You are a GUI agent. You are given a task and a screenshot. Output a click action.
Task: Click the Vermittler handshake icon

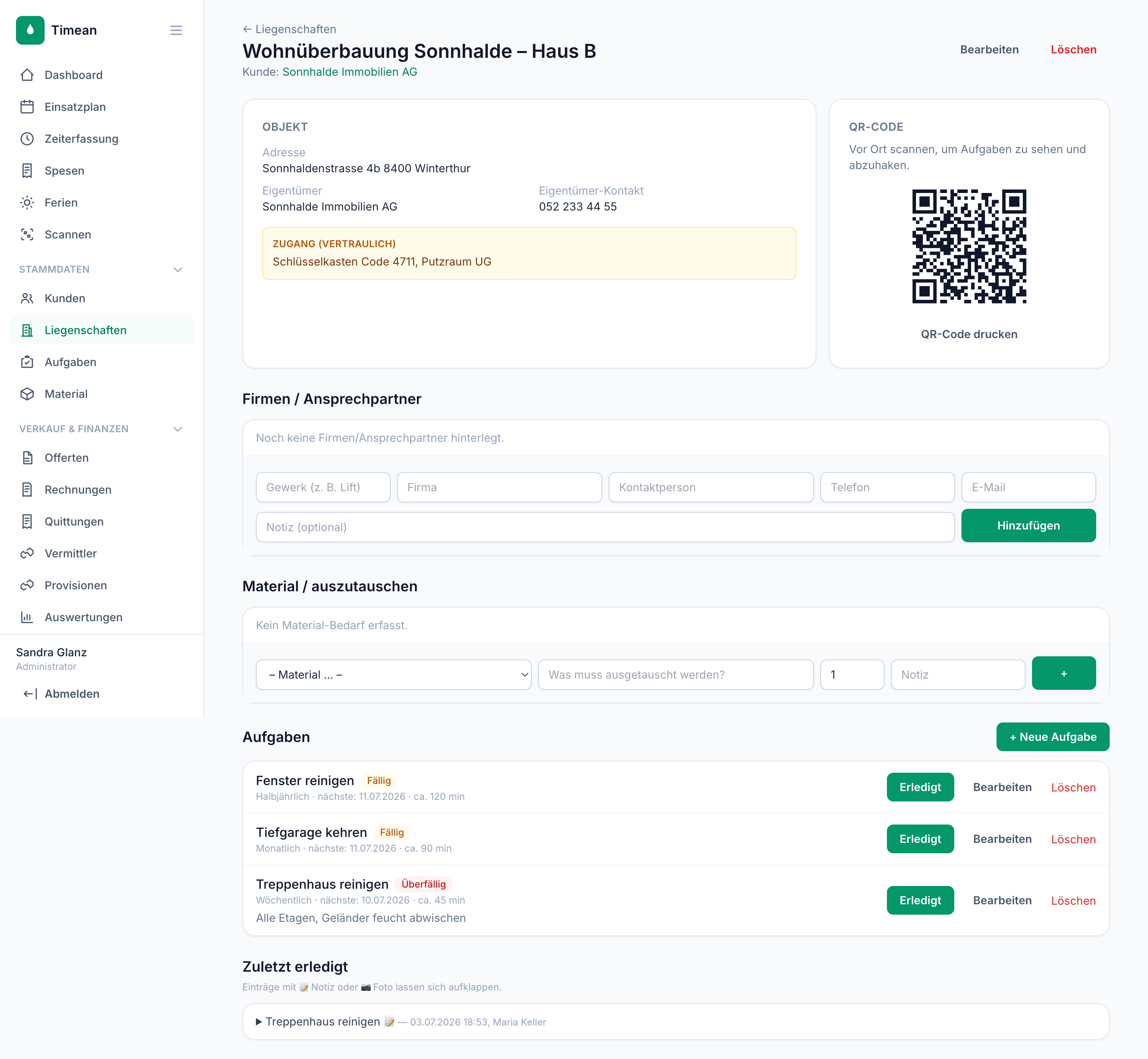pos(27,553)
